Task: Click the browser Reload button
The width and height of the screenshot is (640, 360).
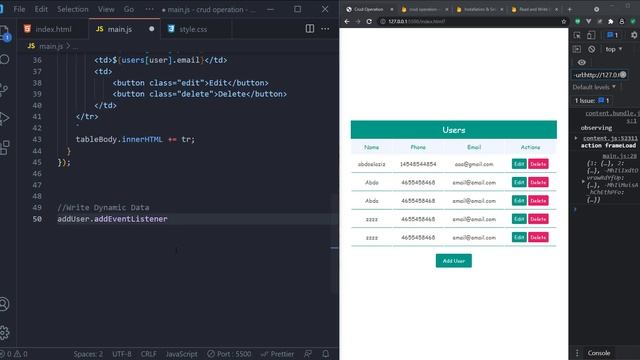Action: (369, 21)
